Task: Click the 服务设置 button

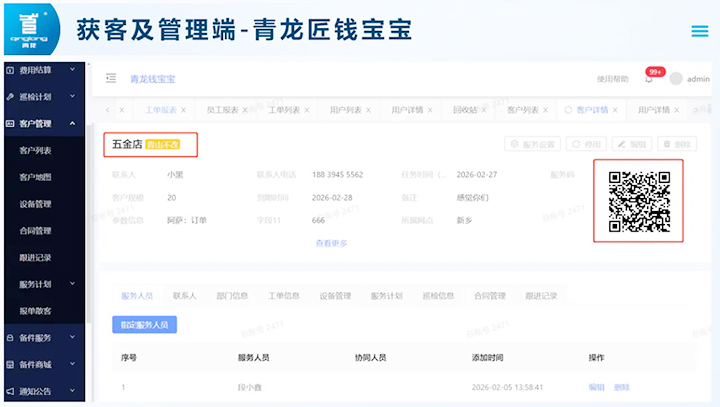Action: click(x=533, y=144)
